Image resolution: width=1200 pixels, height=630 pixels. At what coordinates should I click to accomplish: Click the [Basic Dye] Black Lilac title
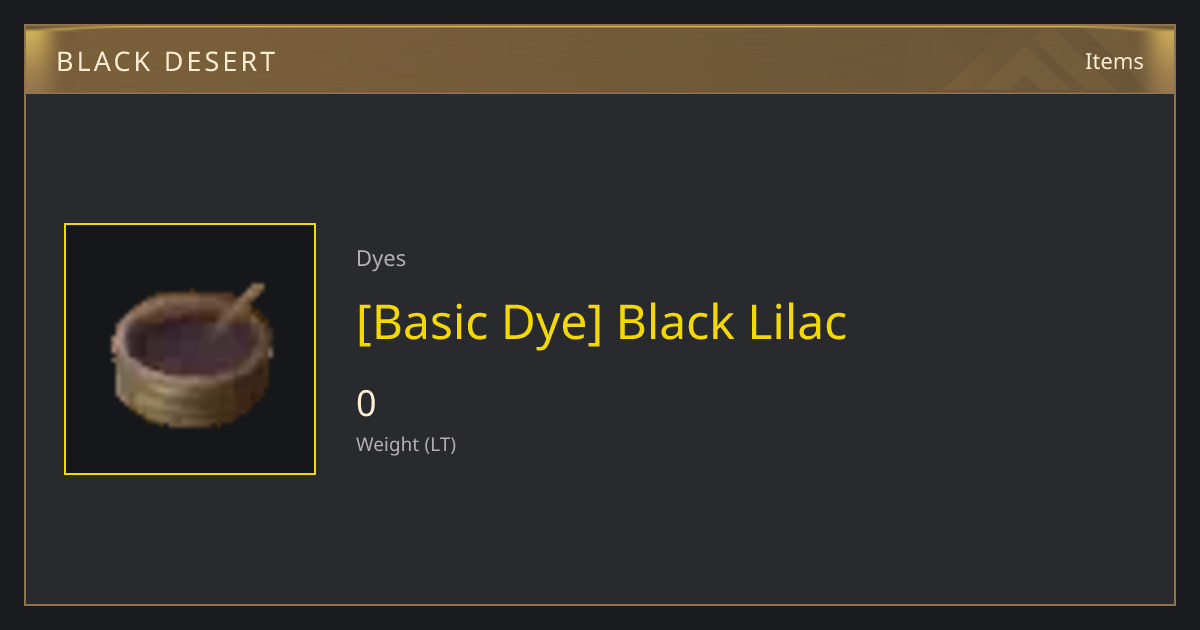(602, 322)
